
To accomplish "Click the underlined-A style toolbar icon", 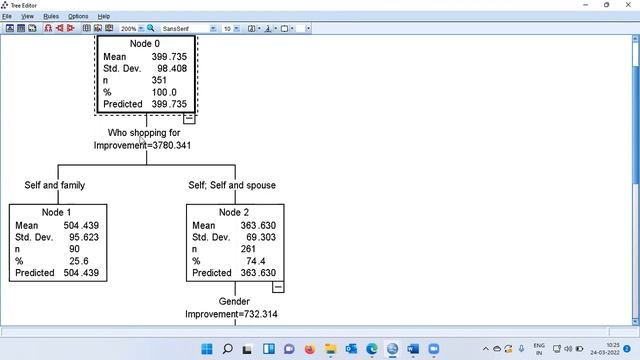I will [268, 29].
